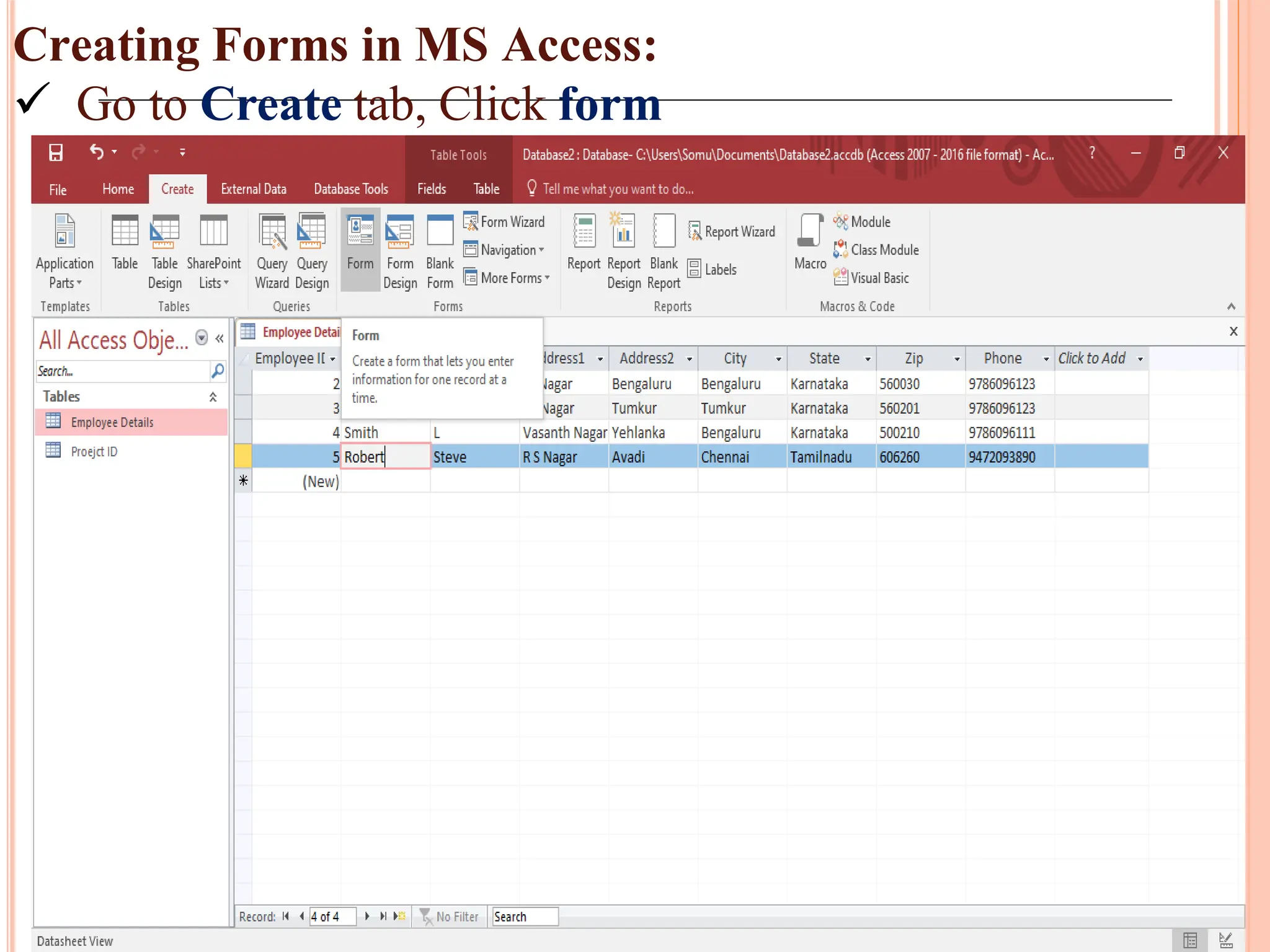Image resolution: width=1270 pixels, height=952 pixels.
Task: Collapse the navigation pane with double chevron
Action: [x=220, y=338]
